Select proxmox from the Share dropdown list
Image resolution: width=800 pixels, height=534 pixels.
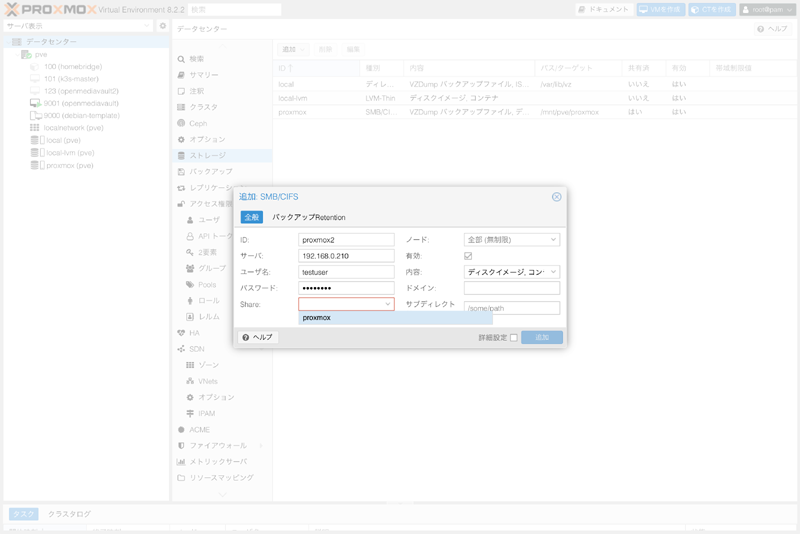coord(395,318)
